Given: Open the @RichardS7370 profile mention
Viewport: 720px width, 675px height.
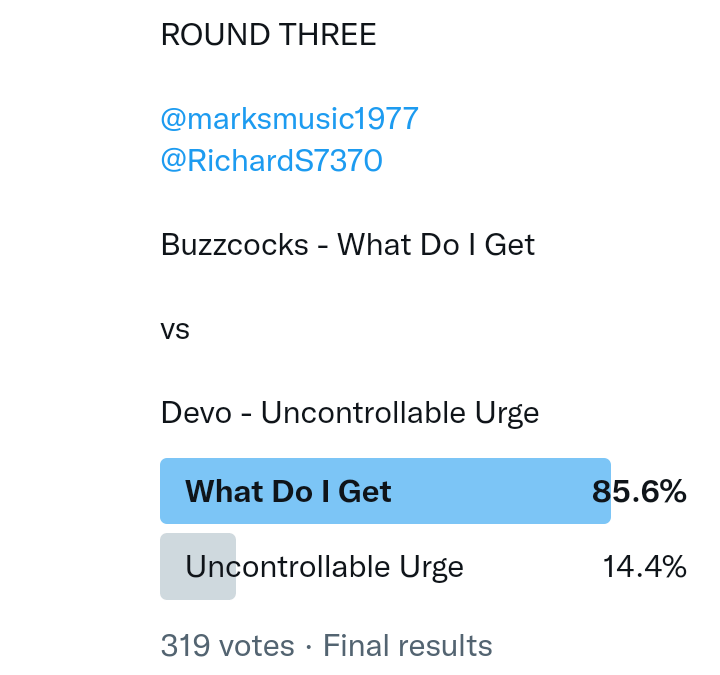Looking at the screenshot, I should [271, 161].
